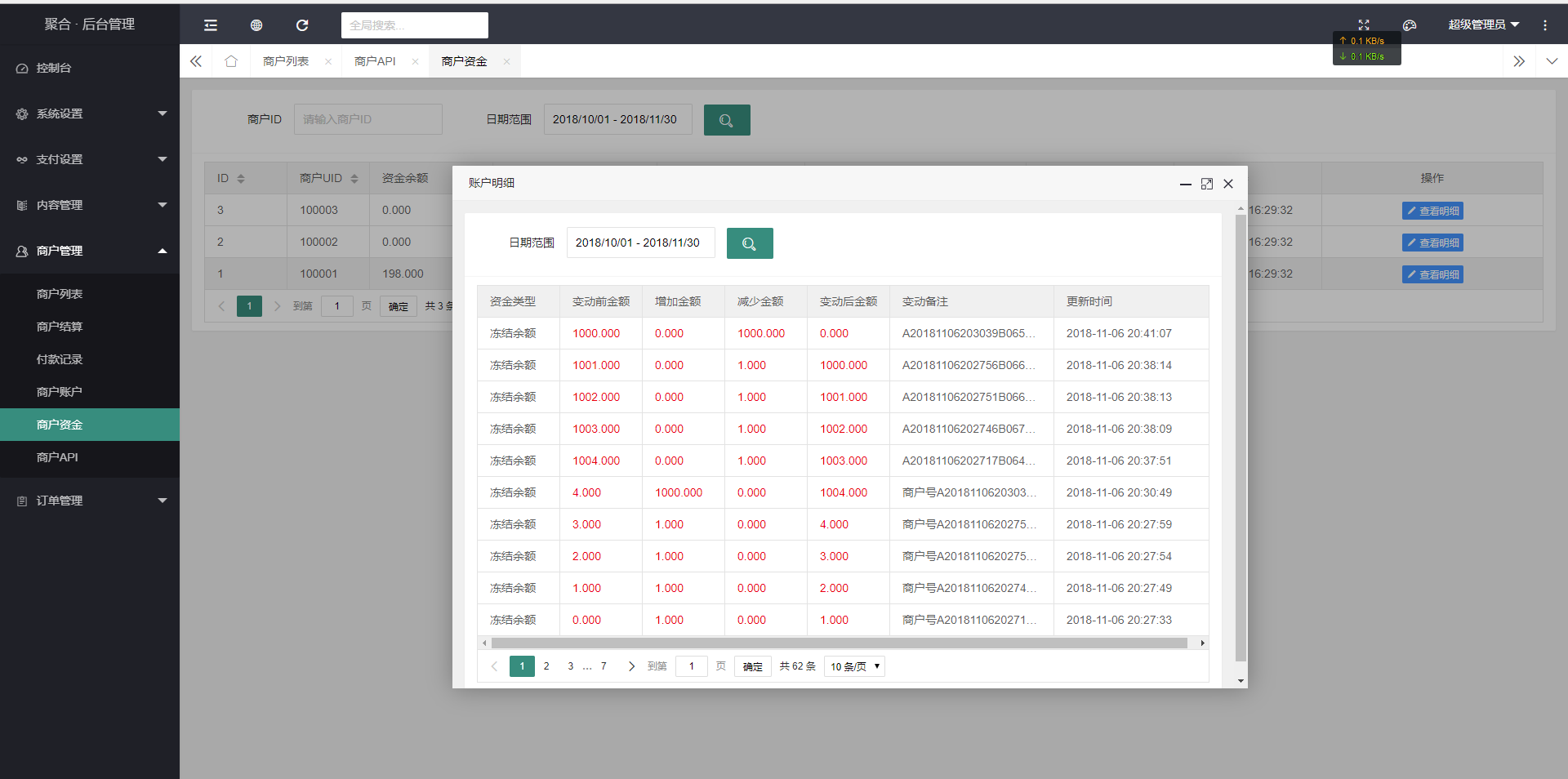
Task: Open the 10 条/页 page size dropdown
Action: coord(854,666)
